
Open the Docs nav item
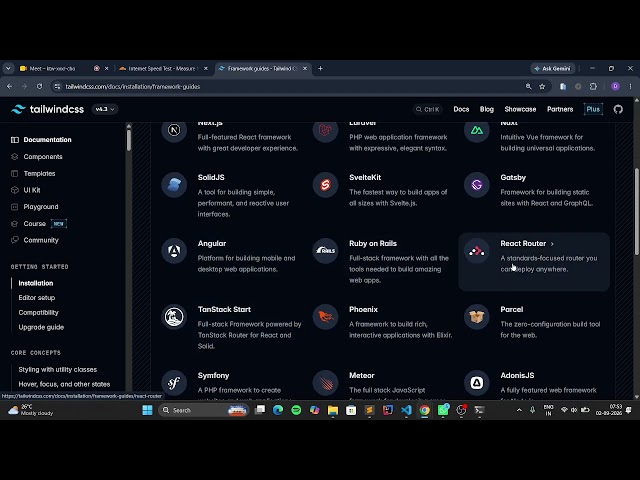461,109
